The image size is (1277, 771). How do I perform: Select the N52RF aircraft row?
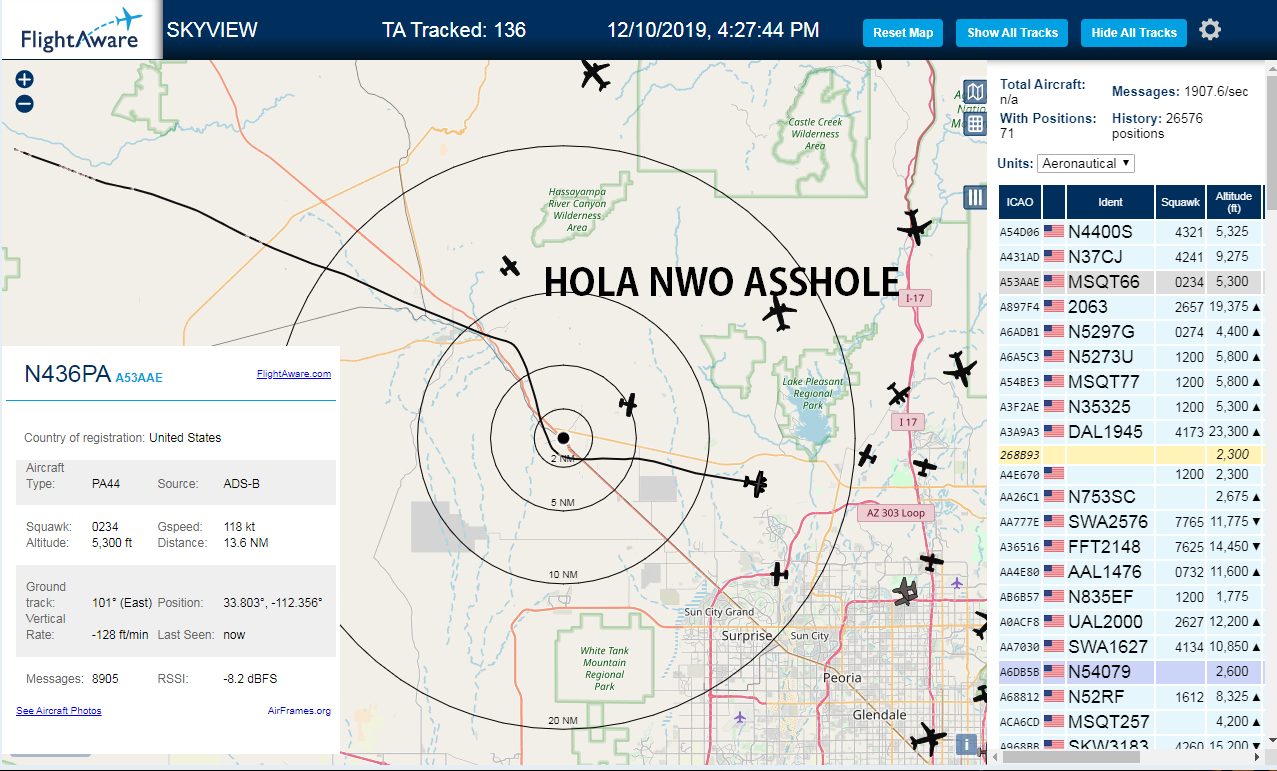[1131, 696]
